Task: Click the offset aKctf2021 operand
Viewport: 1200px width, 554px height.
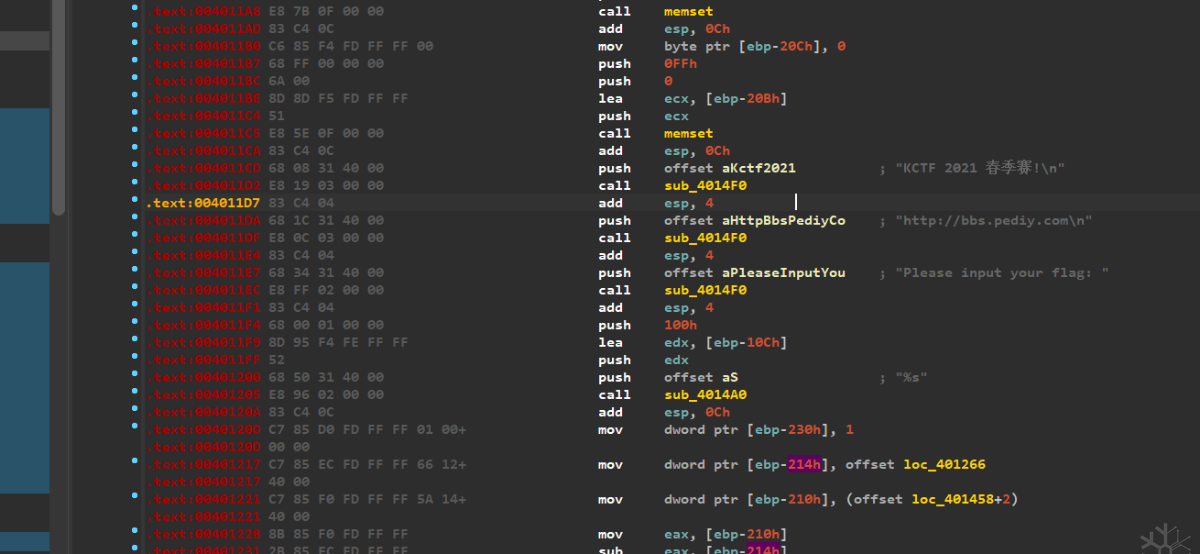Action: 730,168
